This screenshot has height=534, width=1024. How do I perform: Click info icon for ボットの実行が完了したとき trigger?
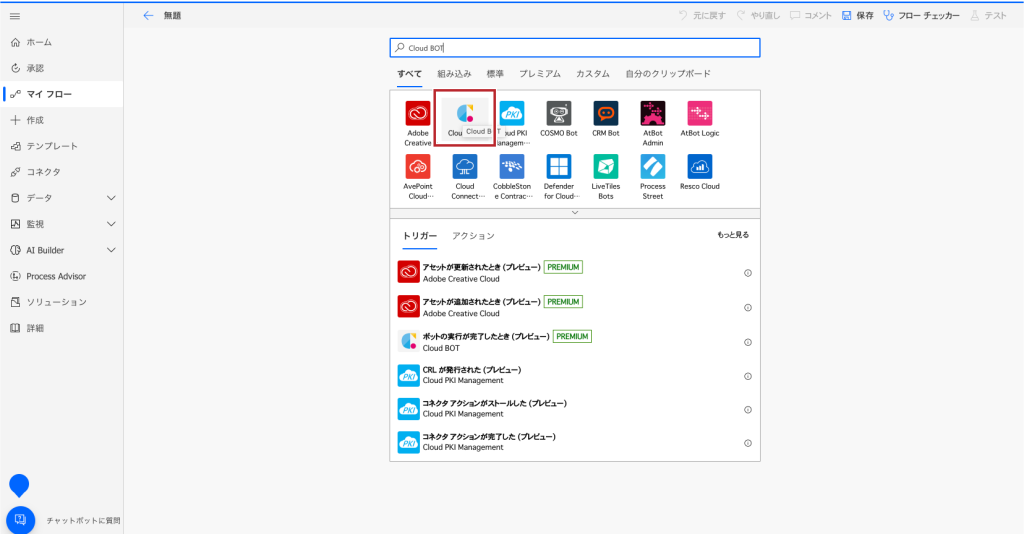coord(748,342)
